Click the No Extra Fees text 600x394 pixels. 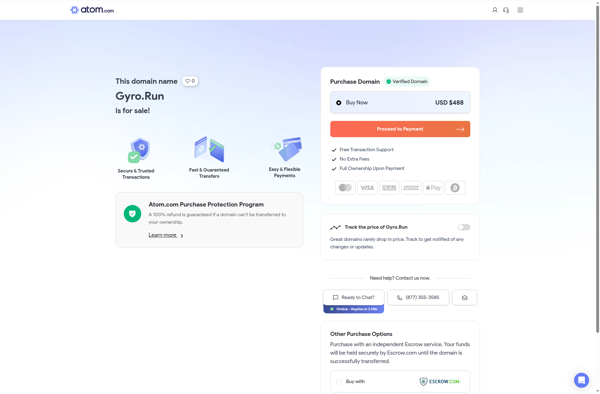tap(354, 159)
